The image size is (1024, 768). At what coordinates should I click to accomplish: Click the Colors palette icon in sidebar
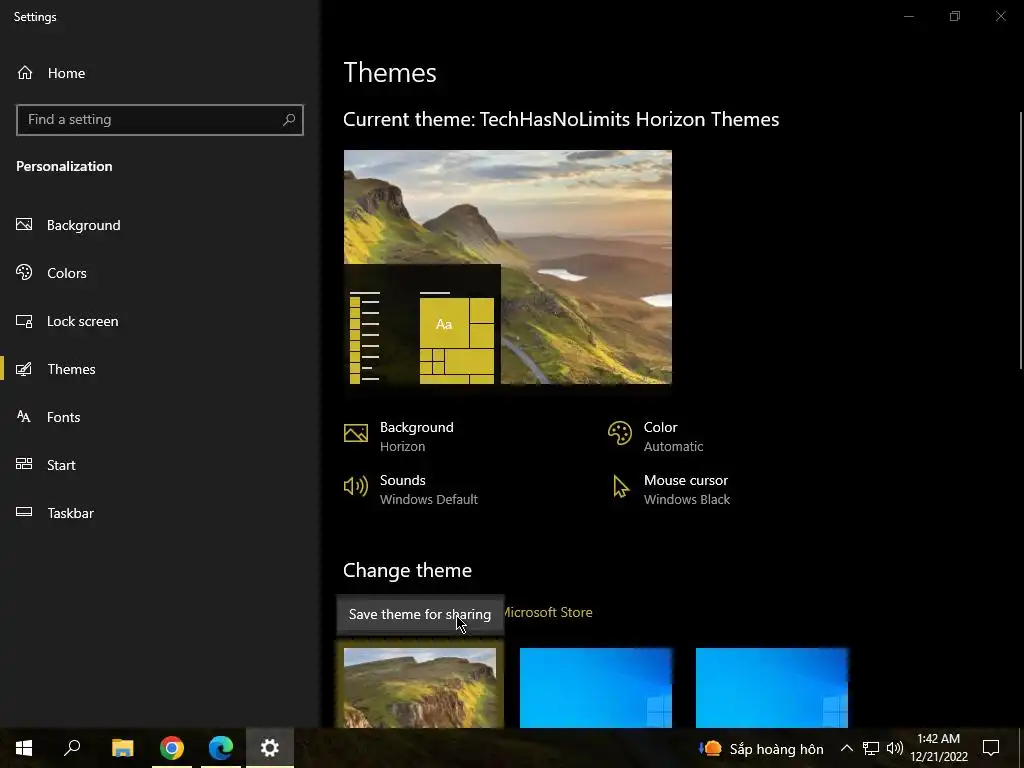point(24,272)
